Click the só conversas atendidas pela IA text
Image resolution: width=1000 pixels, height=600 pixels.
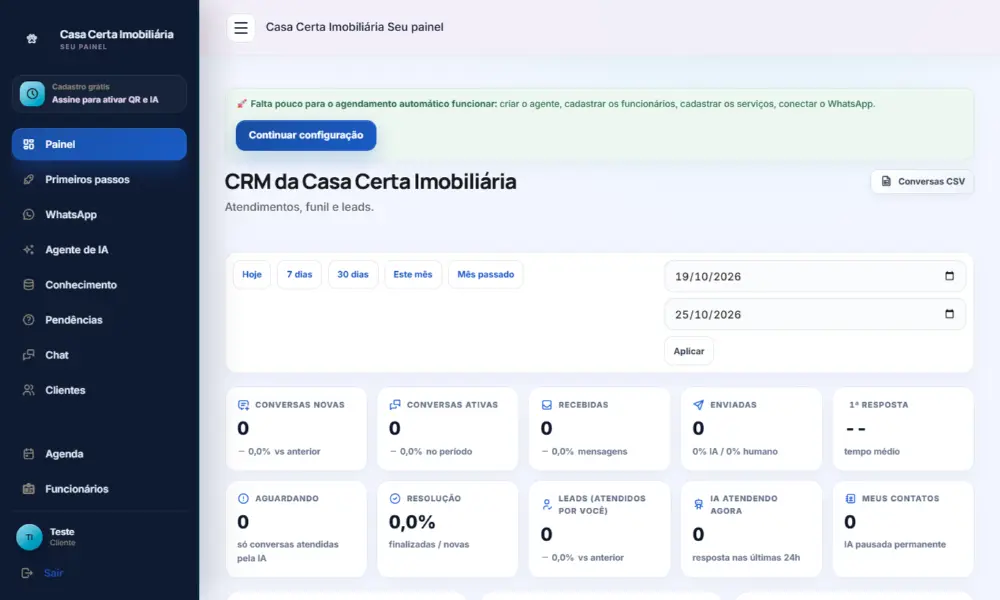[288, 551]
